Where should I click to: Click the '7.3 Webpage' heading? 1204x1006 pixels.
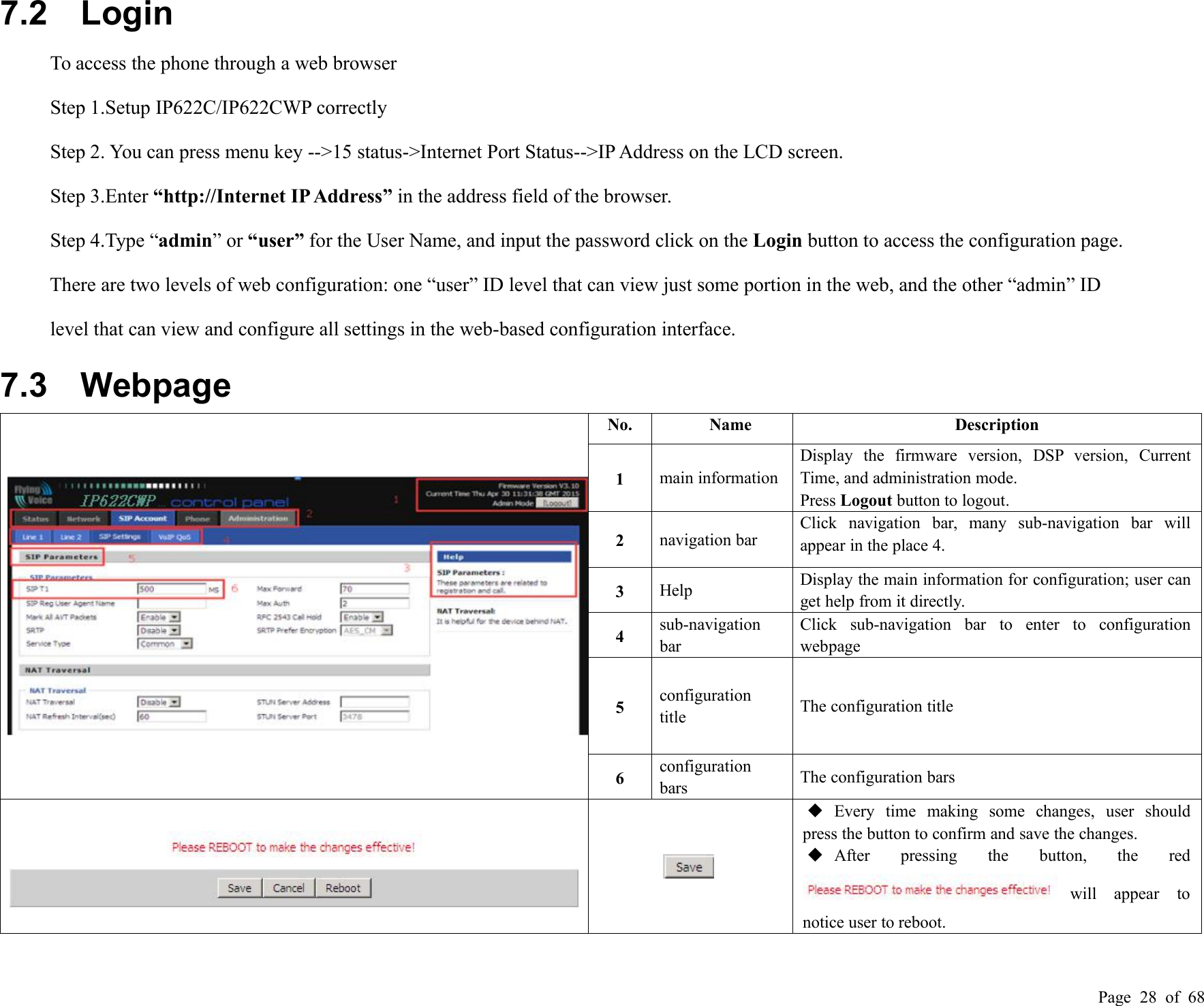pyautogui.click(x=116, y=385)
